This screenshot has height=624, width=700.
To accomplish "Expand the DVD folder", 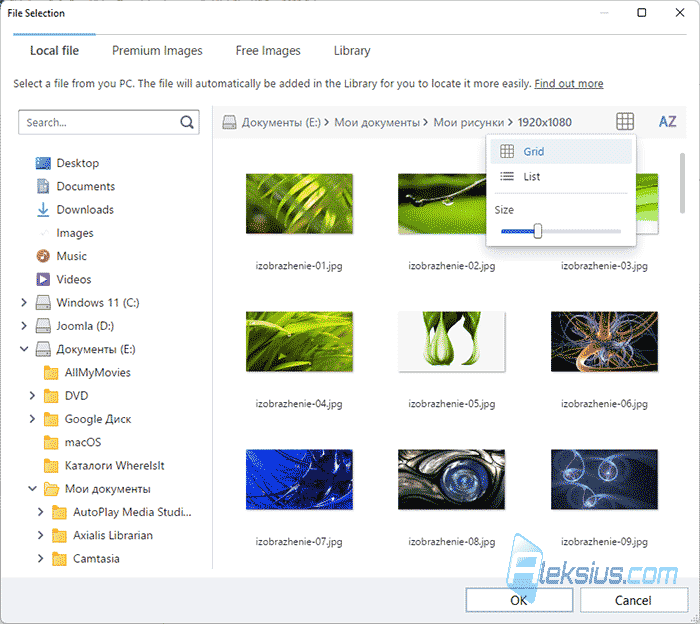I will coord(32,396).
